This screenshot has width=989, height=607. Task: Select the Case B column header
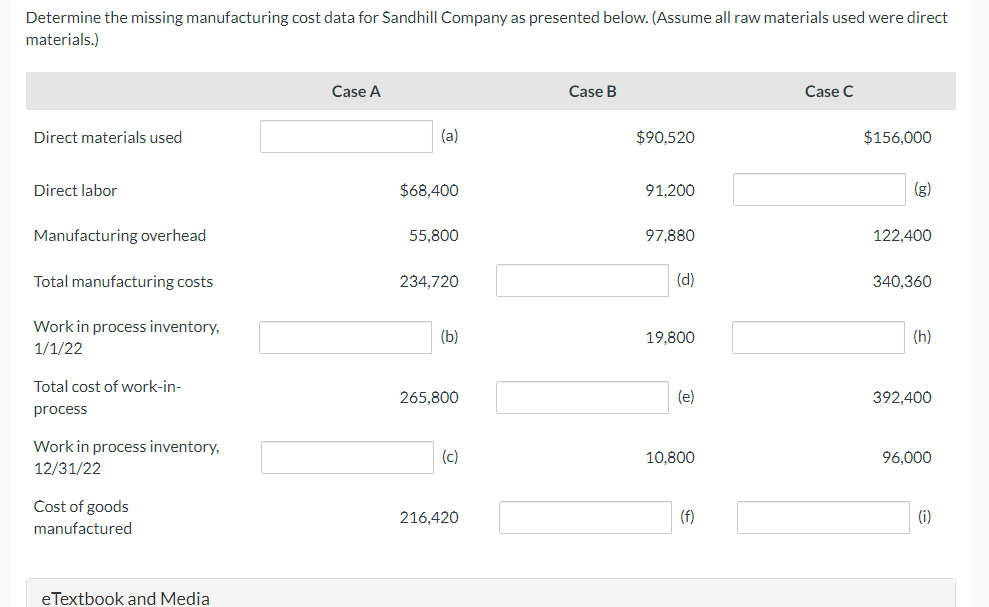tap(593, 90)
